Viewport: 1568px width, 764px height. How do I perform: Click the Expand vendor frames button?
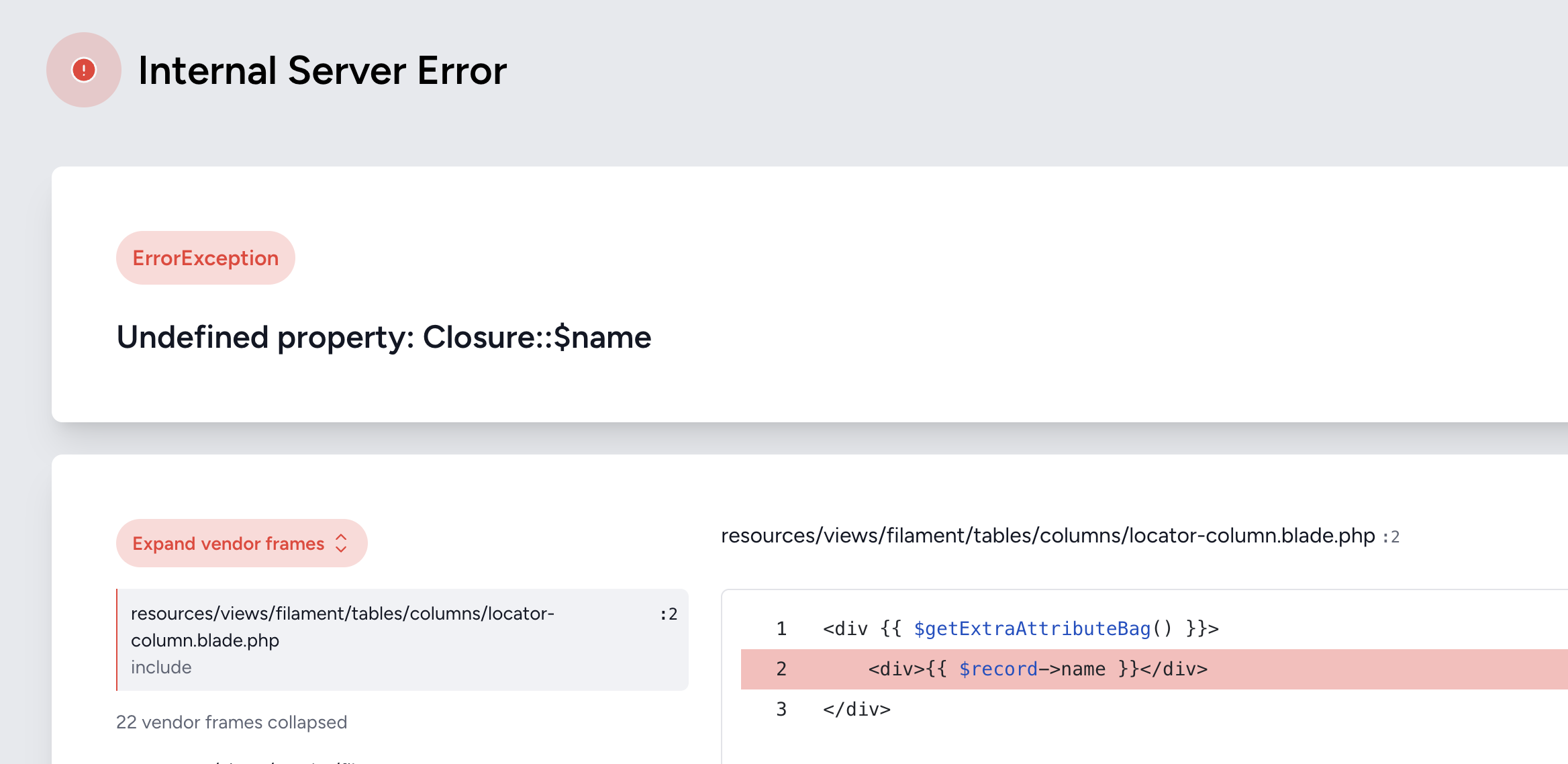coord(228,543)
